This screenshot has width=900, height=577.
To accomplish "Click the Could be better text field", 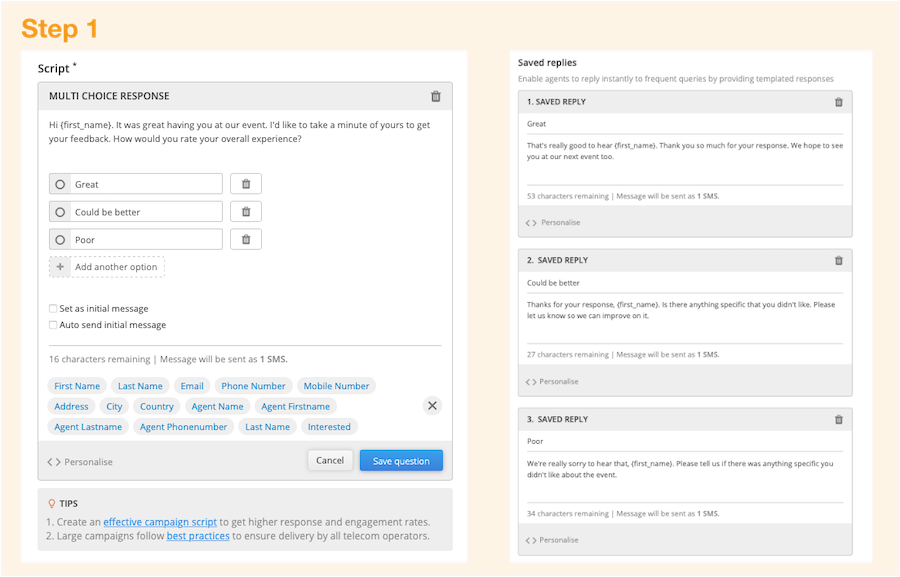I will (x=146, y=212).
